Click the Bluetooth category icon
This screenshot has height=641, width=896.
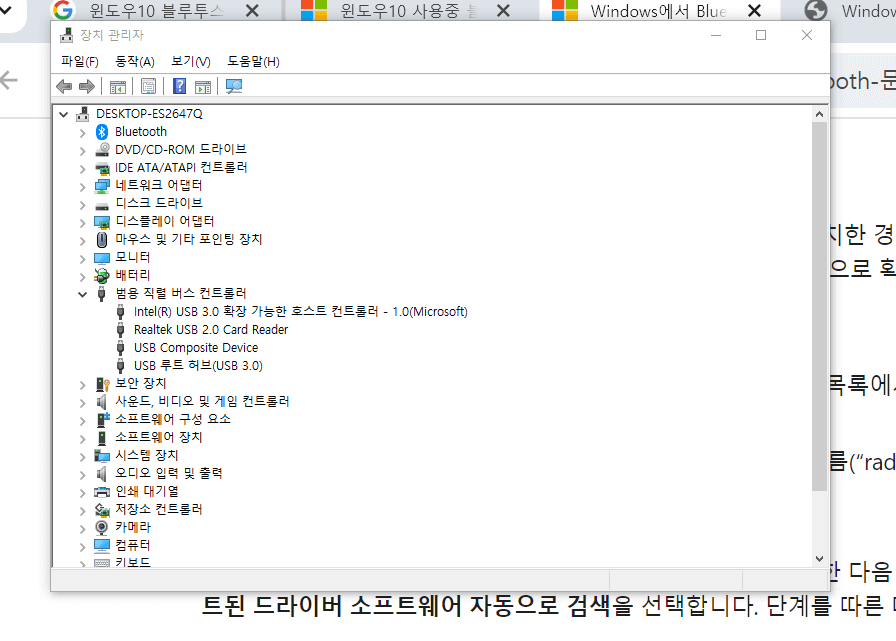tap(102, 132)
